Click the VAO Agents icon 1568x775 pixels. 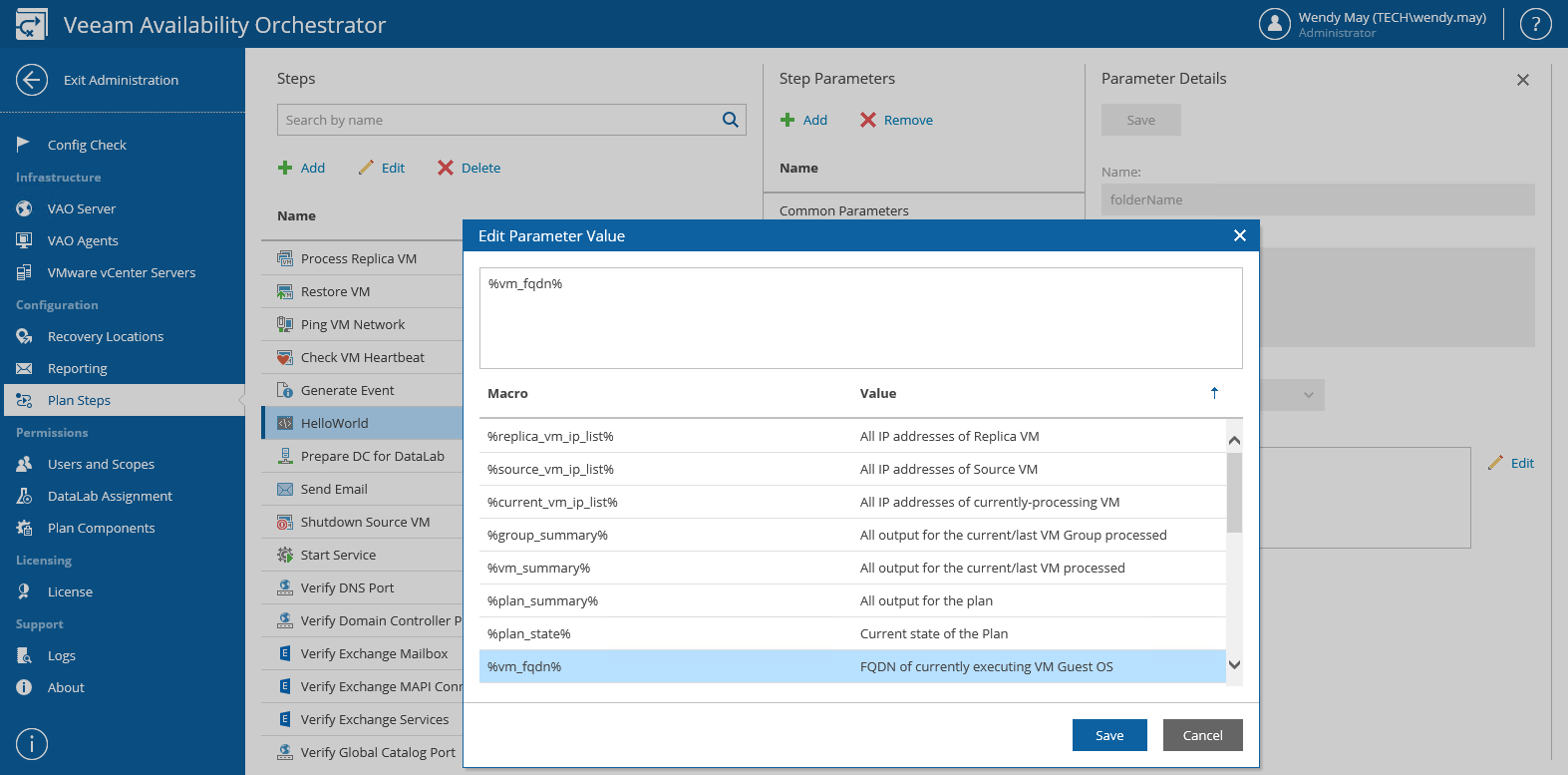click(x=24, y=240)
